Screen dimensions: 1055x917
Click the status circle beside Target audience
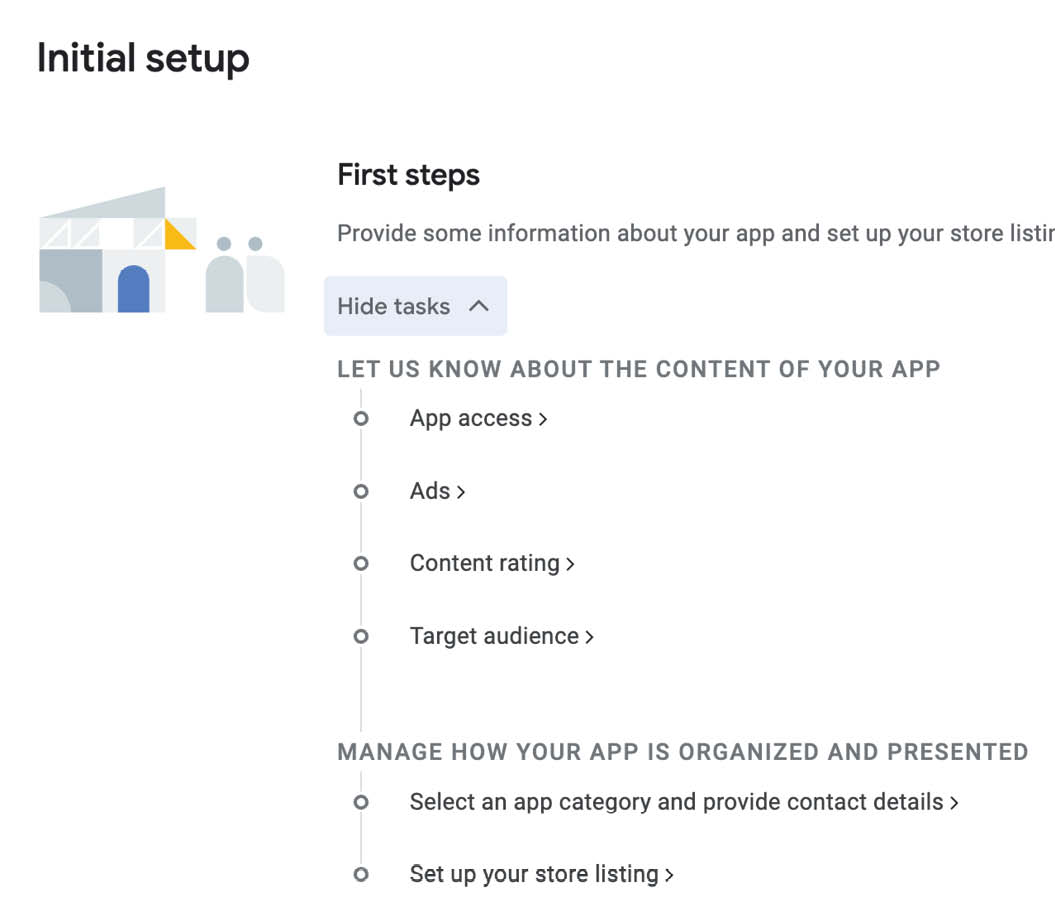click(361, 636)
